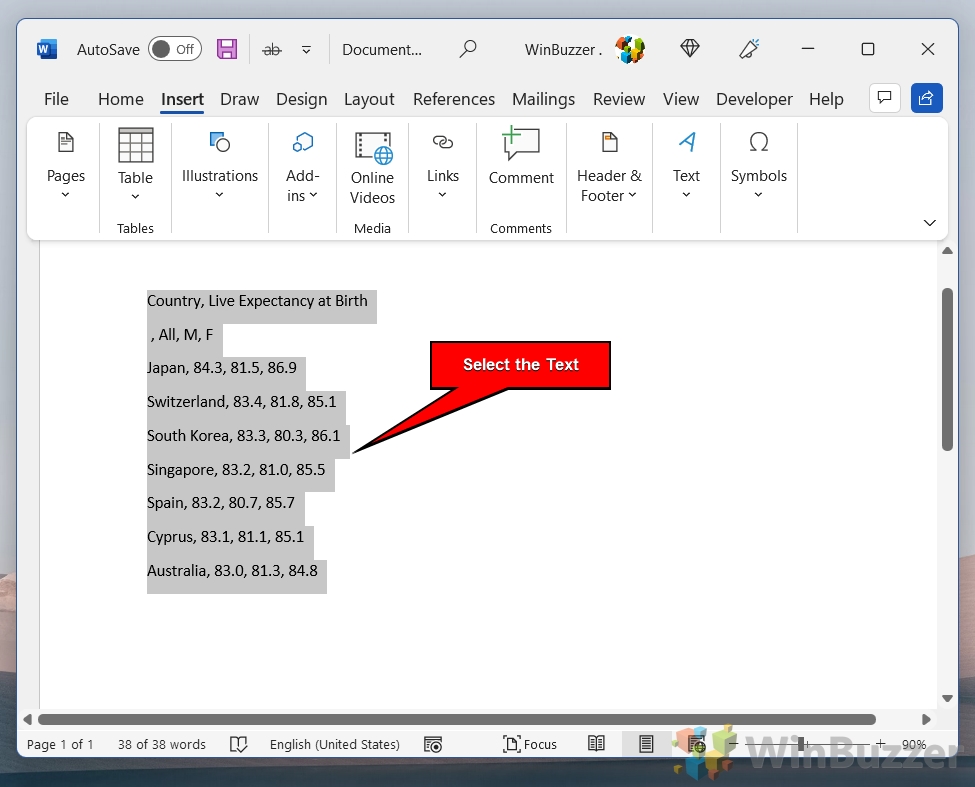The image size is (975, 787).
Task: Toggle the AutoSave switch
Action: coord(175,49)
